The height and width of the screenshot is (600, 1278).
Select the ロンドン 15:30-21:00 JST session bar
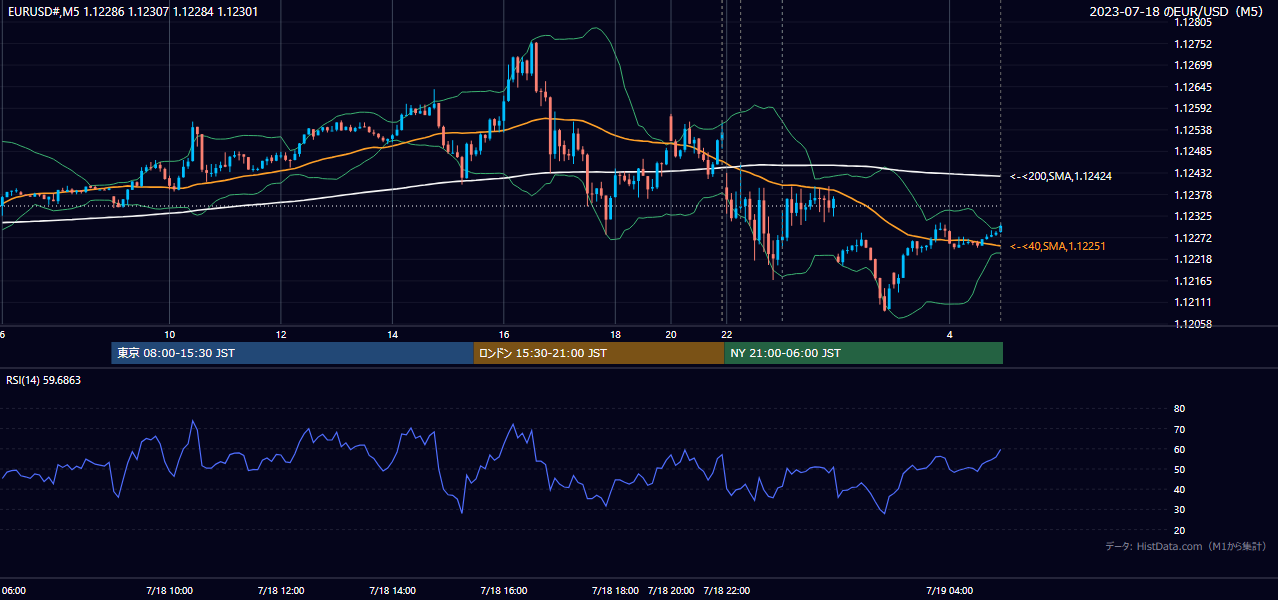(x=599, y=353)
